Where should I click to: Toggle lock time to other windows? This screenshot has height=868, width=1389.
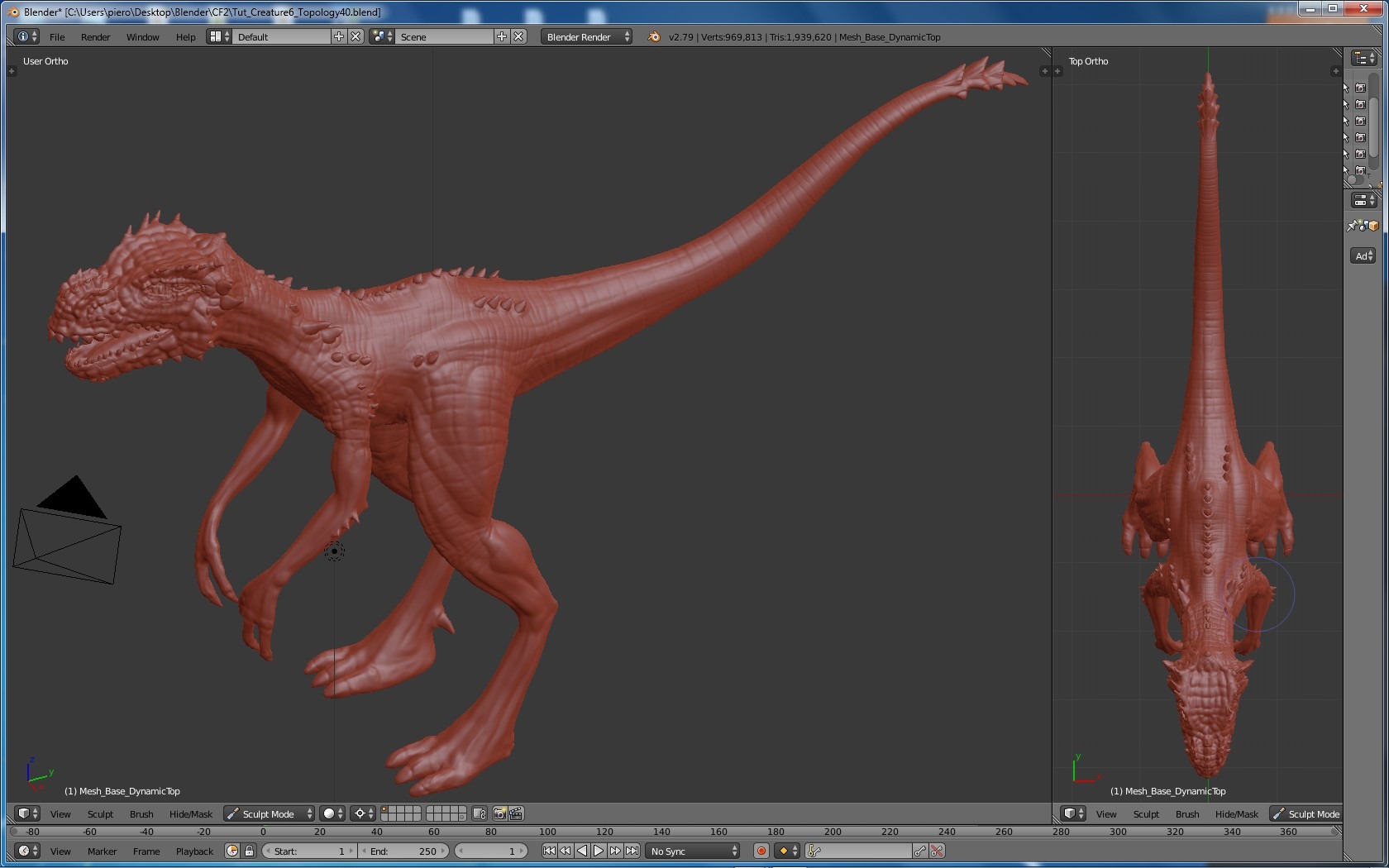coord(249,851)
